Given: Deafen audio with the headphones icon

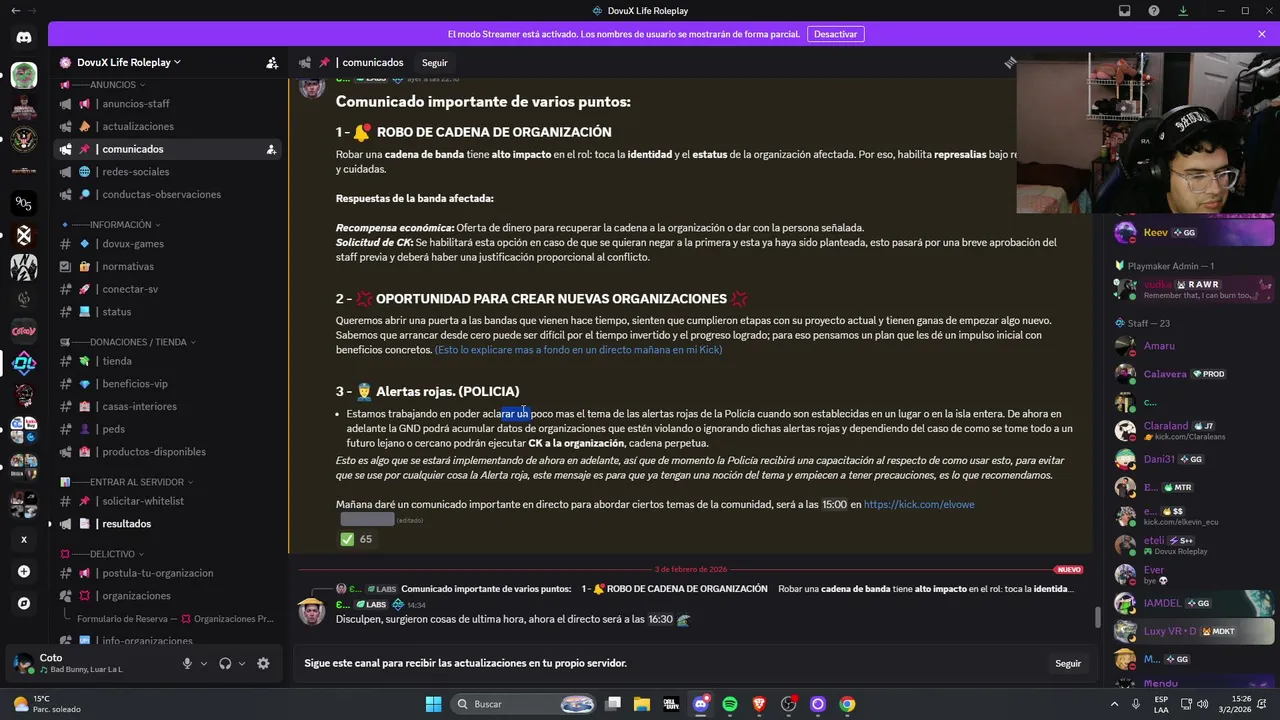Looking at the screenshot, I should (225, 663).
